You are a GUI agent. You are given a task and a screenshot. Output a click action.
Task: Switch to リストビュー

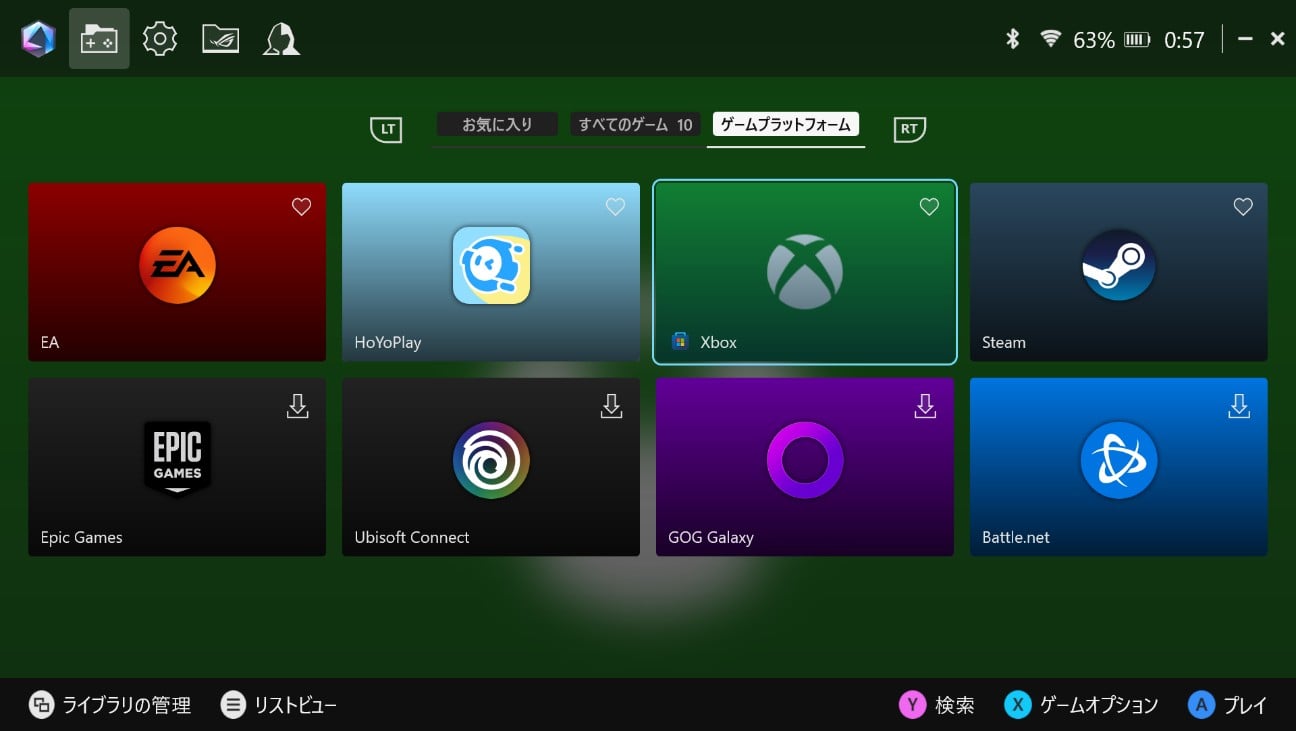point(279,705)
